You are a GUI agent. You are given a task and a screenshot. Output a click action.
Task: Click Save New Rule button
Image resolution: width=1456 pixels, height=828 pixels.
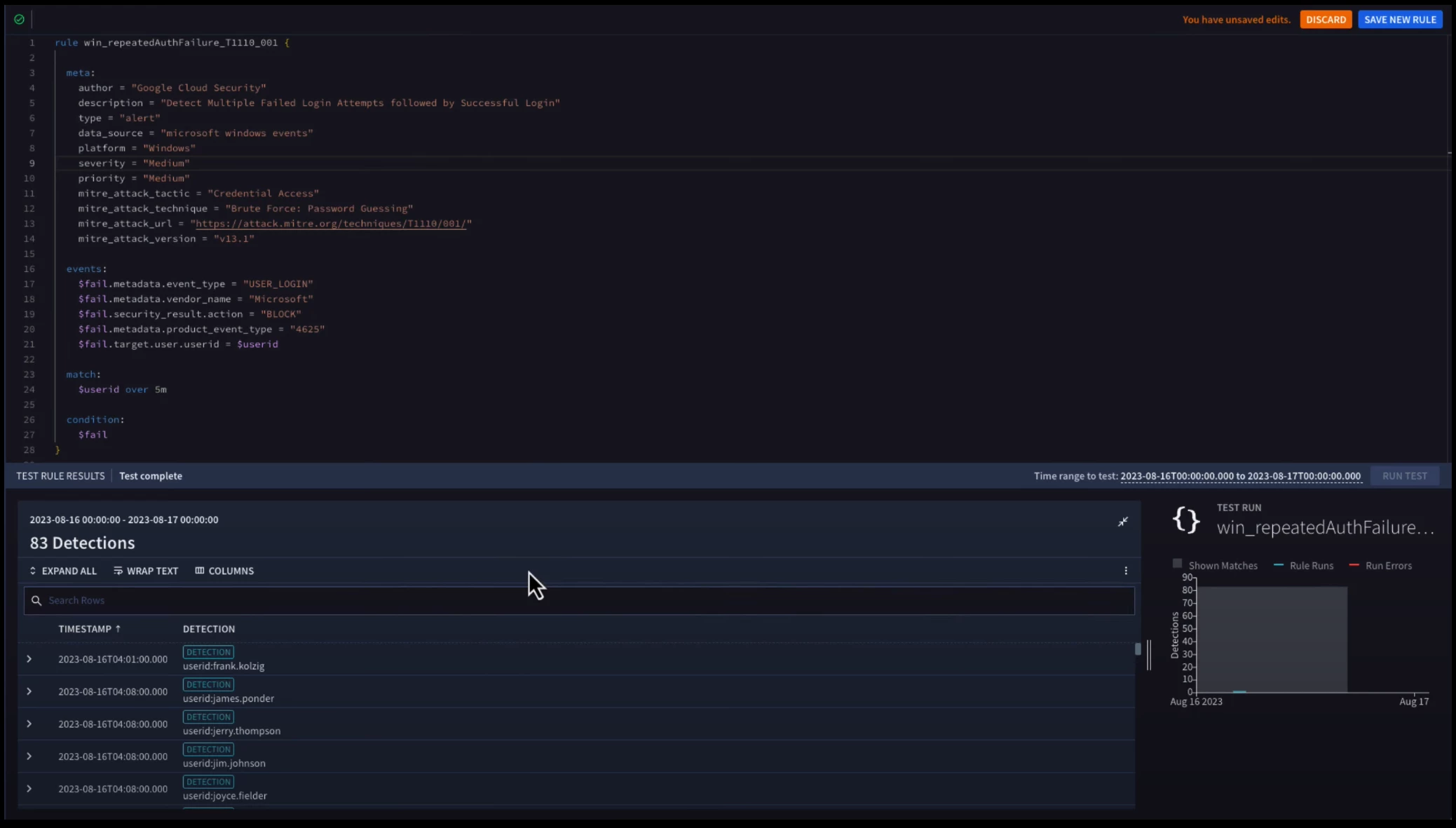(x=1400, y=20)
